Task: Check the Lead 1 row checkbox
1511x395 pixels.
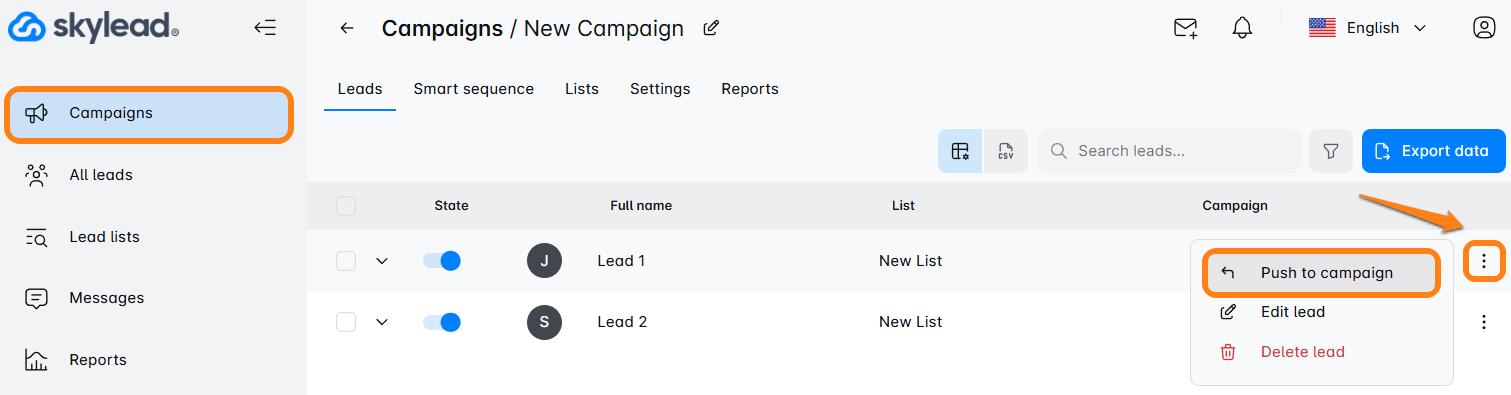Action: (x=346, y=261)
